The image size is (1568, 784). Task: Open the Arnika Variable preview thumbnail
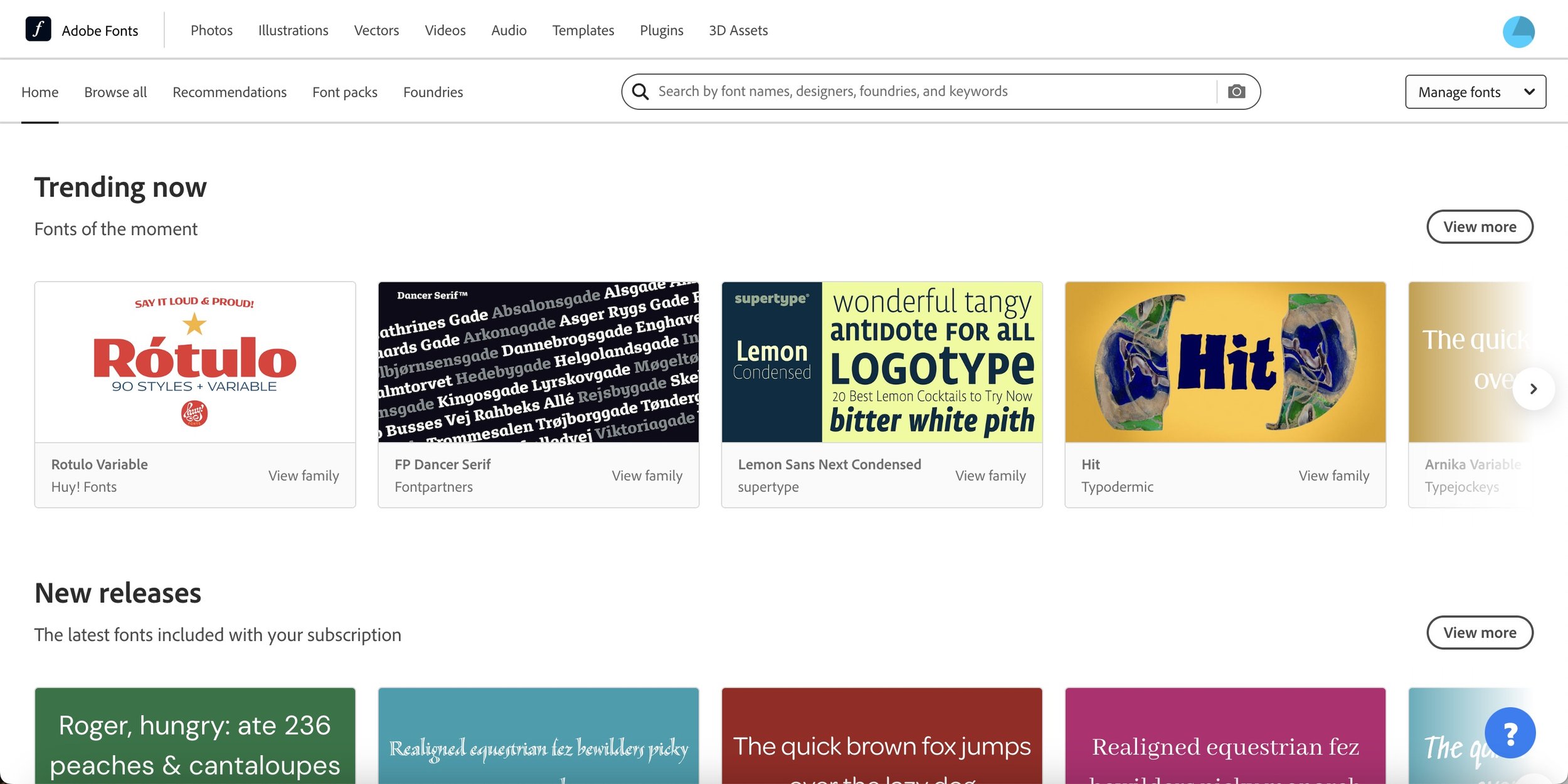click(1471, 362)
